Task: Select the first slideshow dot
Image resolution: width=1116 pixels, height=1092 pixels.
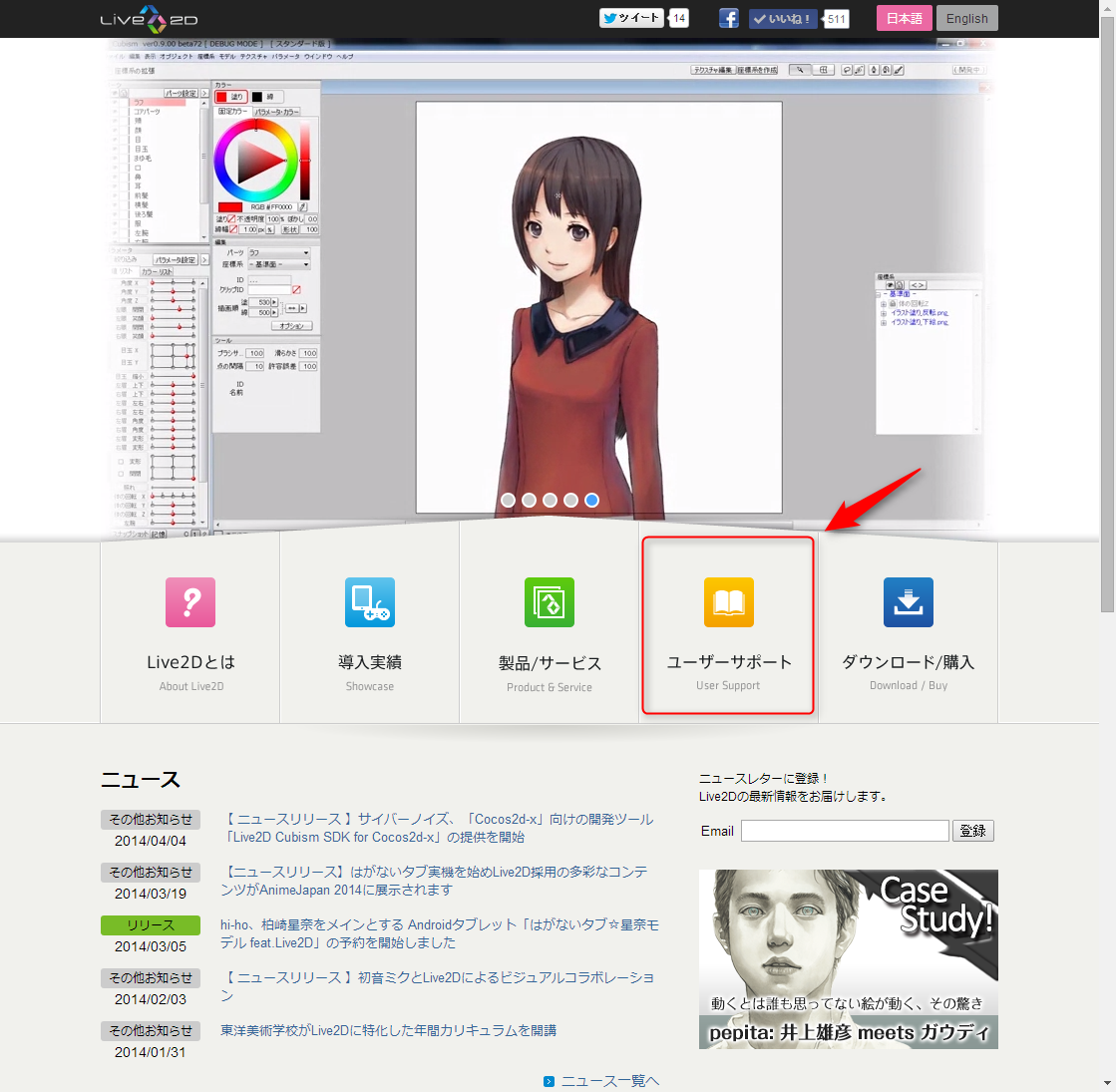Action: coord(509,501)
